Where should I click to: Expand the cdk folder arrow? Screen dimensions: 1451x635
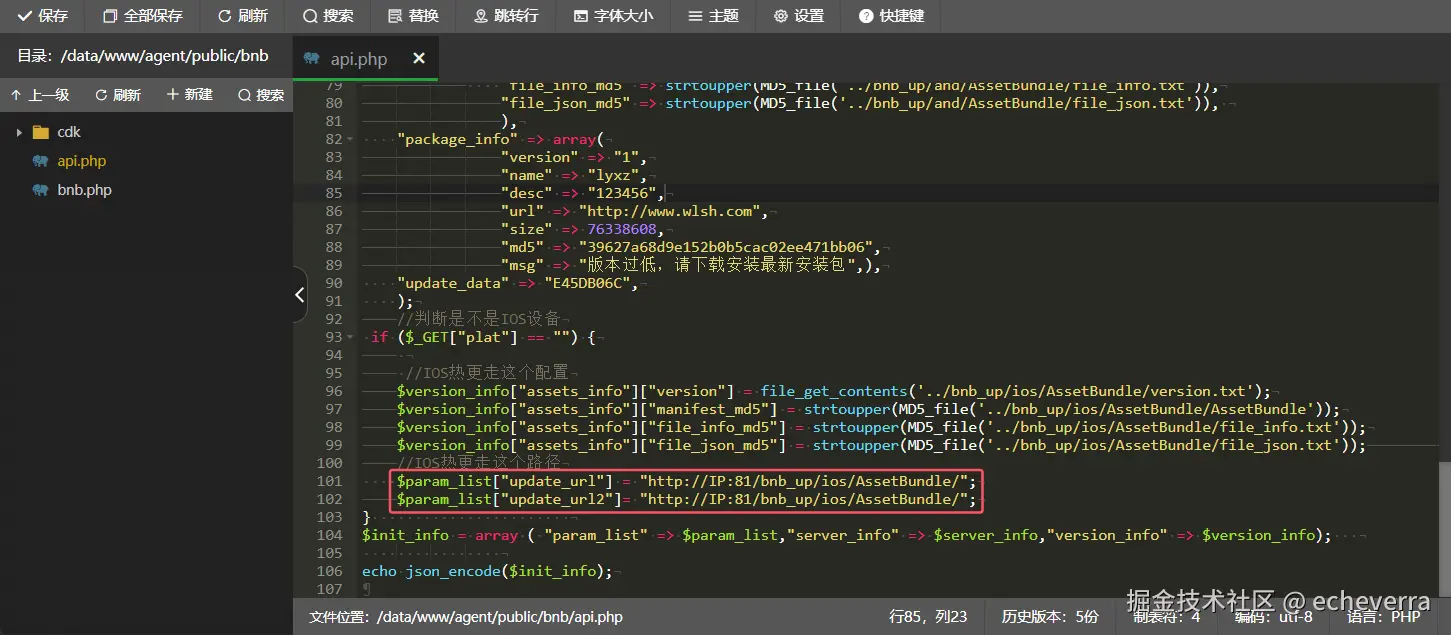[x=18, y=132]
